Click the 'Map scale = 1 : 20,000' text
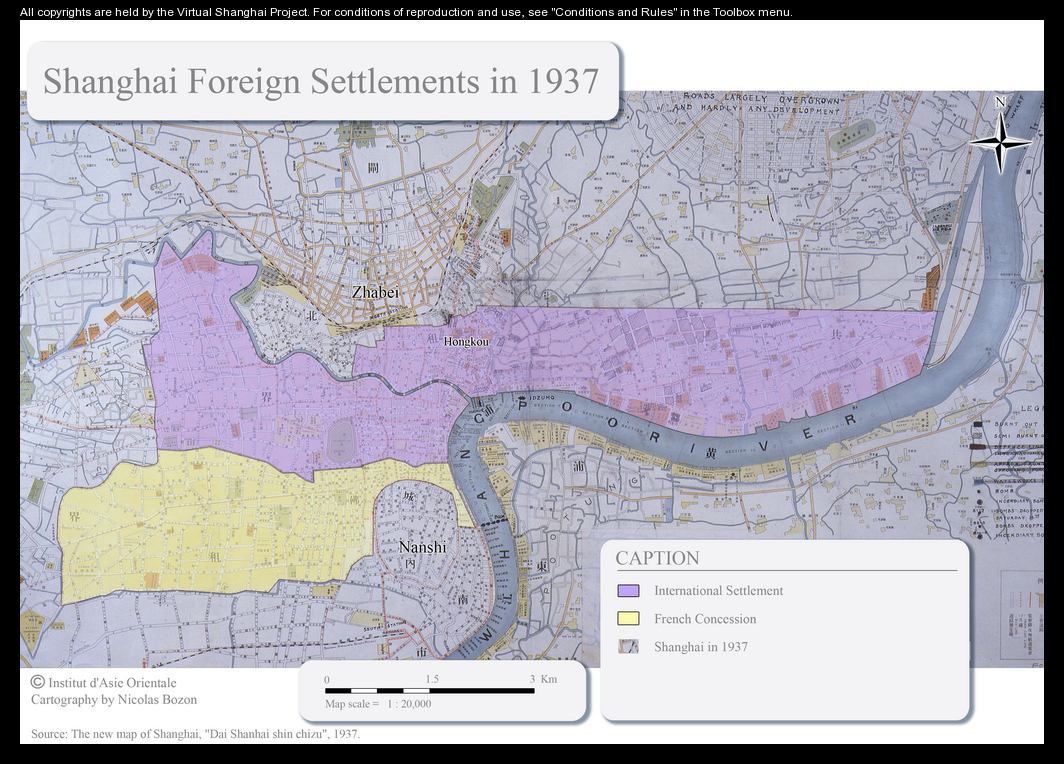This screenshot has width=1064, height=764. point(378,704)
